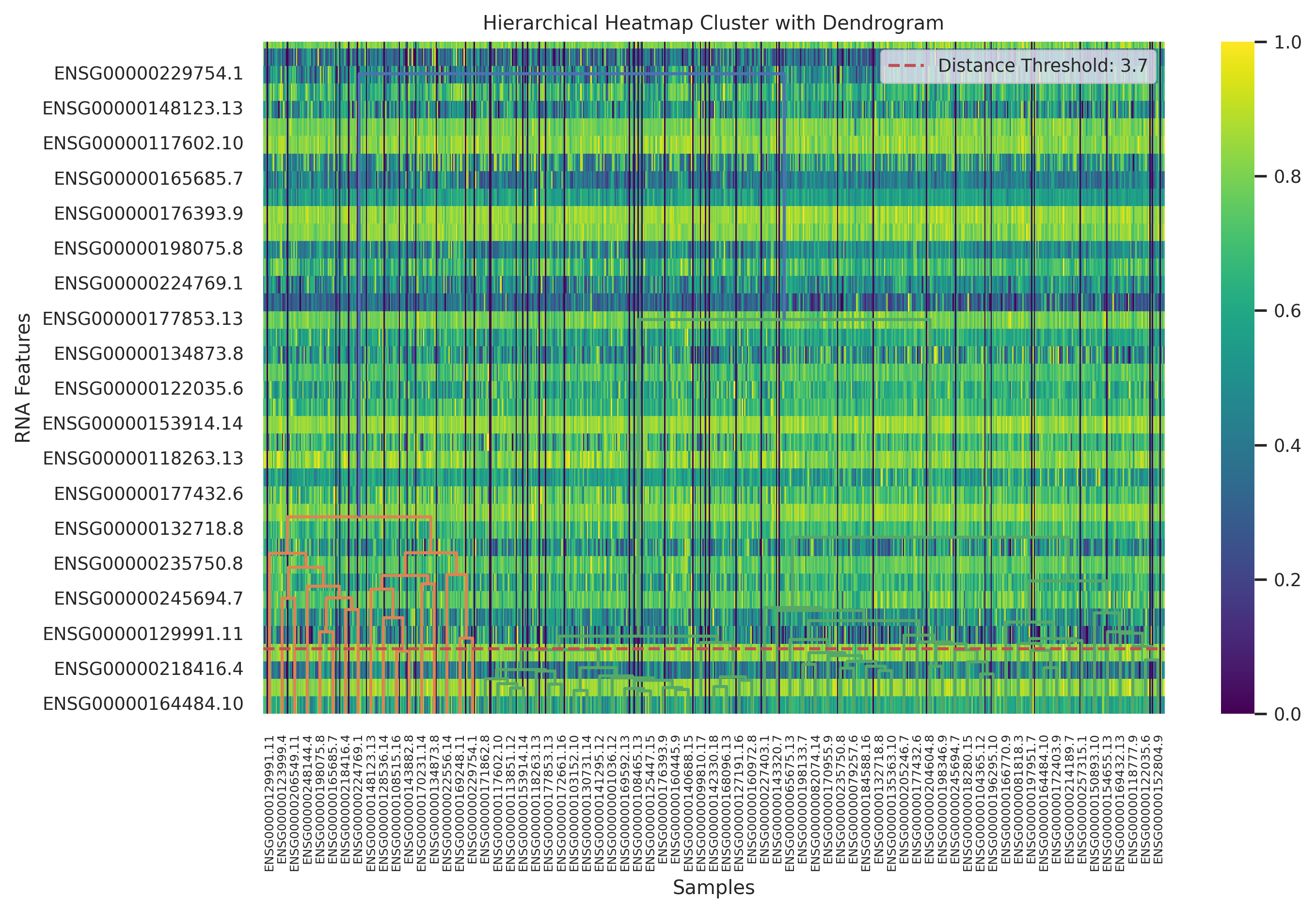Select row label ENSG00000229754.1
The image size is (1316, 913).
148,74
